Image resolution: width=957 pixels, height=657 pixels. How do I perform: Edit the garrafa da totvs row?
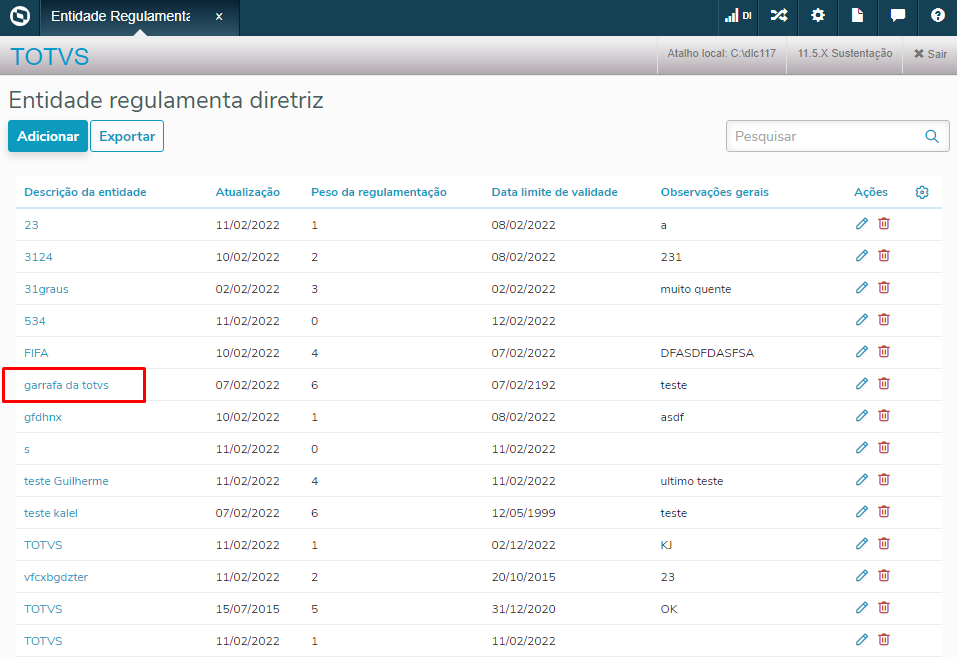coord(862,384)
